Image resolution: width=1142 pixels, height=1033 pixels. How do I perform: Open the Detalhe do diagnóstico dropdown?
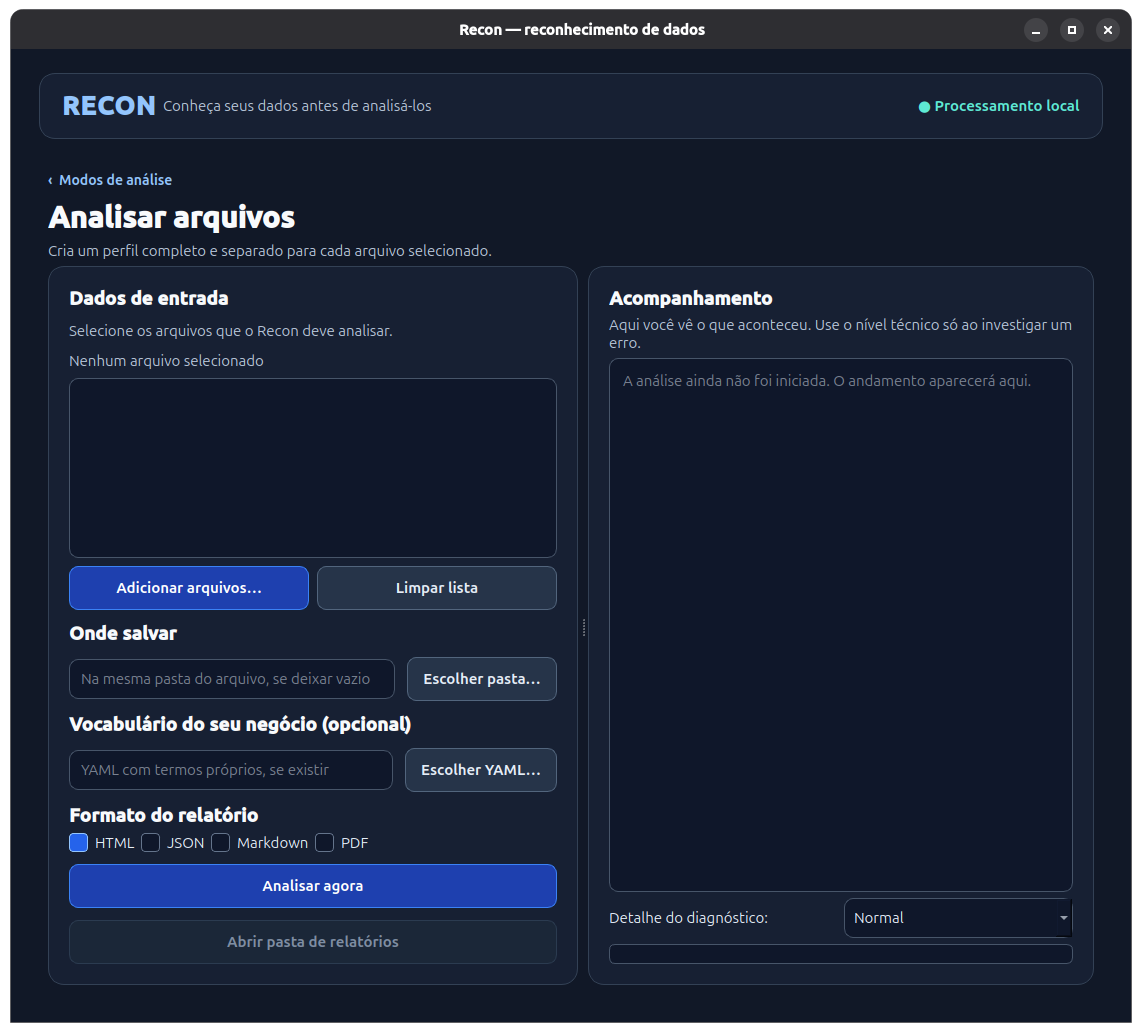[x=958, y=918]
